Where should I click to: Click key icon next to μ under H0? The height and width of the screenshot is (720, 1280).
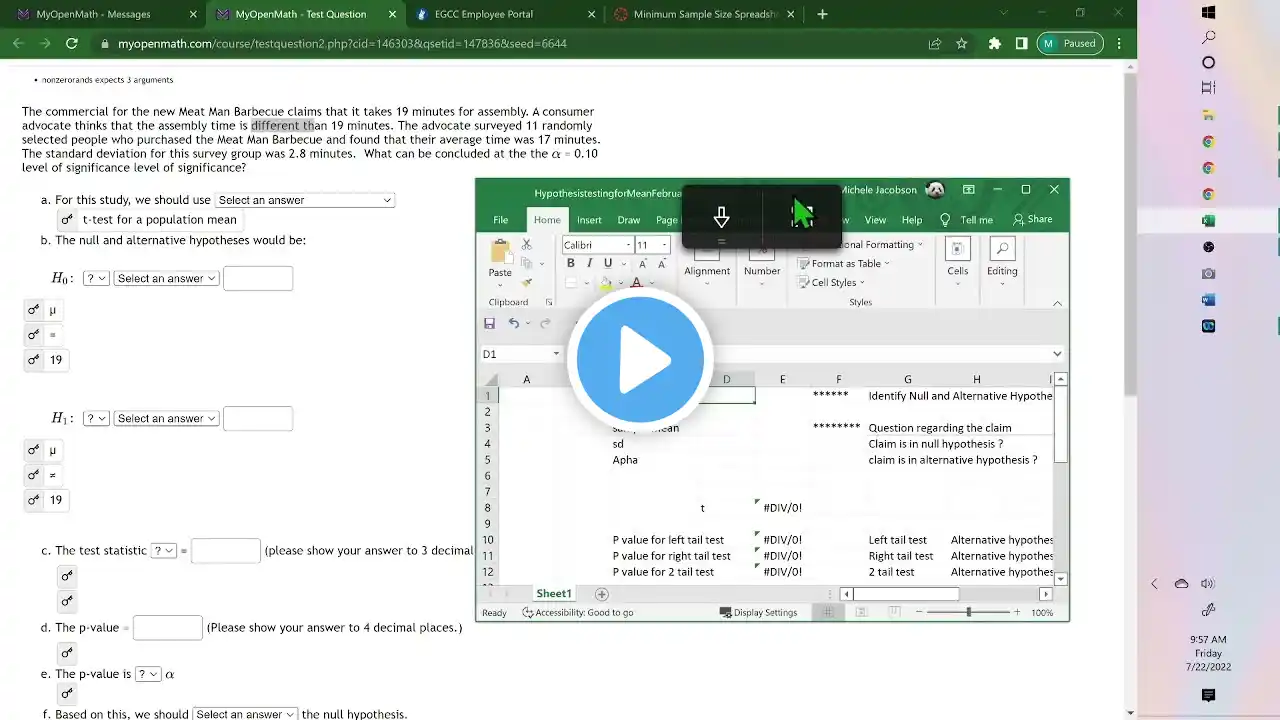click(34, 310)
